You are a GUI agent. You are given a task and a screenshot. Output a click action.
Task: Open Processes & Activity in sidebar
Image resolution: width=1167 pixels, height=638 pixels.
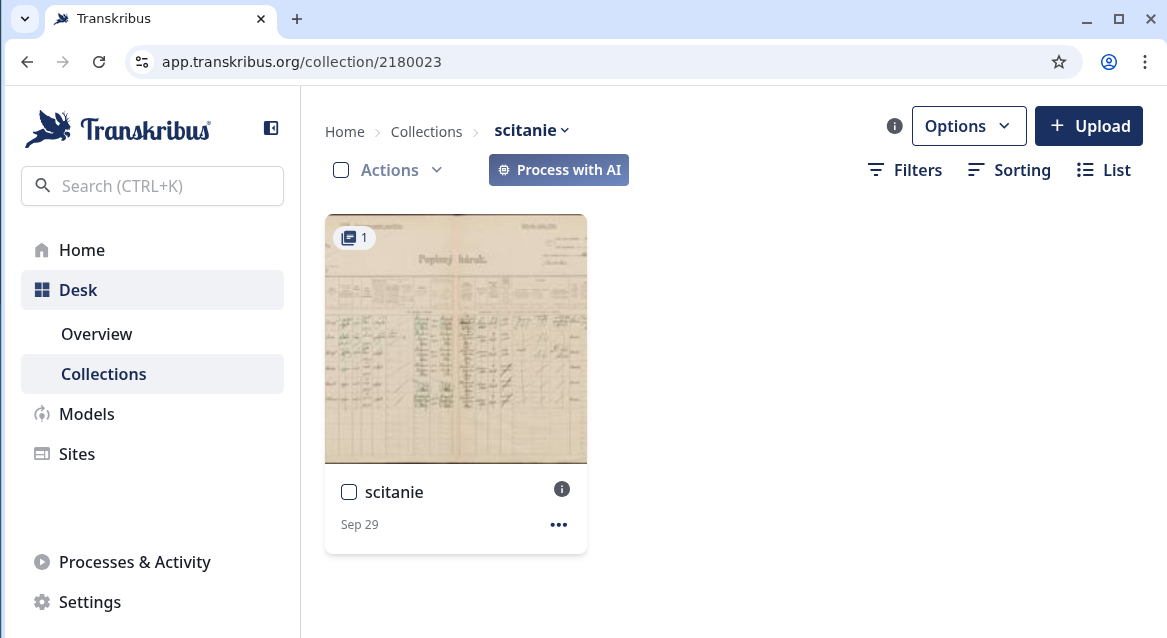[134, 562]
